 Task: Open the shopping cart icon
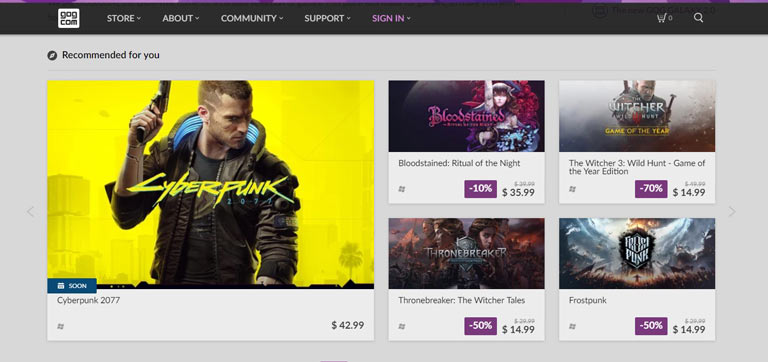pyautogui.click(x=664, y=18)
